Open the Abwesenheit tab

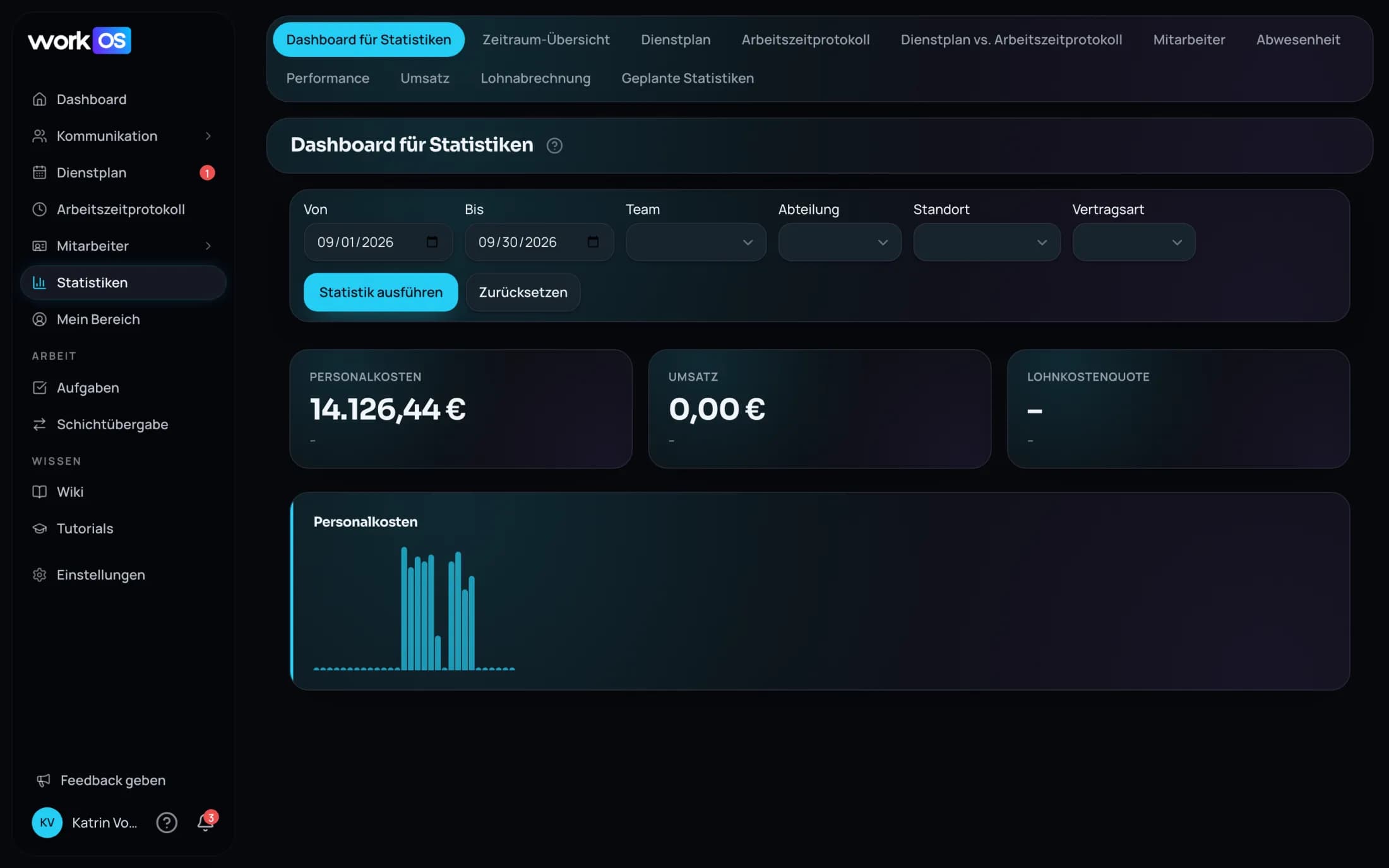(x=1298, y=39)
